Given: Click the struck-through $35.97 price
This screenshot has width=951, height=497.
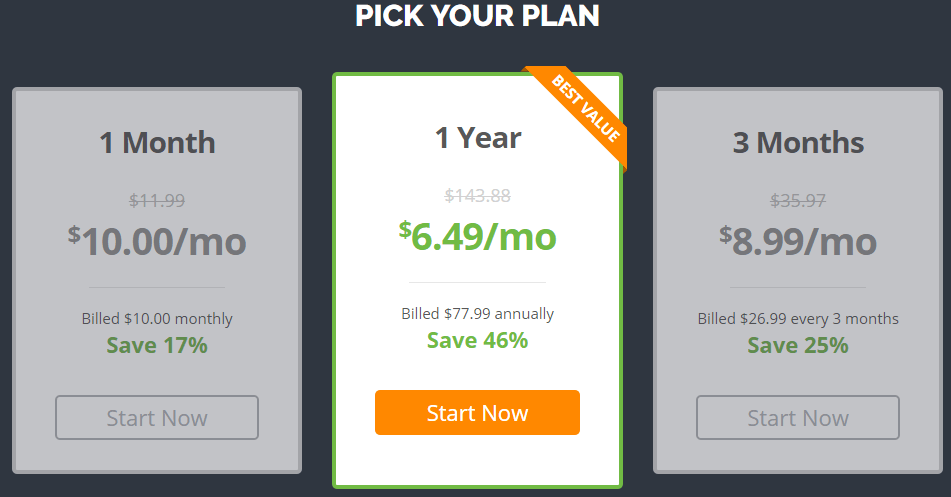Looking at the screenshot, I should pos(798,200).
